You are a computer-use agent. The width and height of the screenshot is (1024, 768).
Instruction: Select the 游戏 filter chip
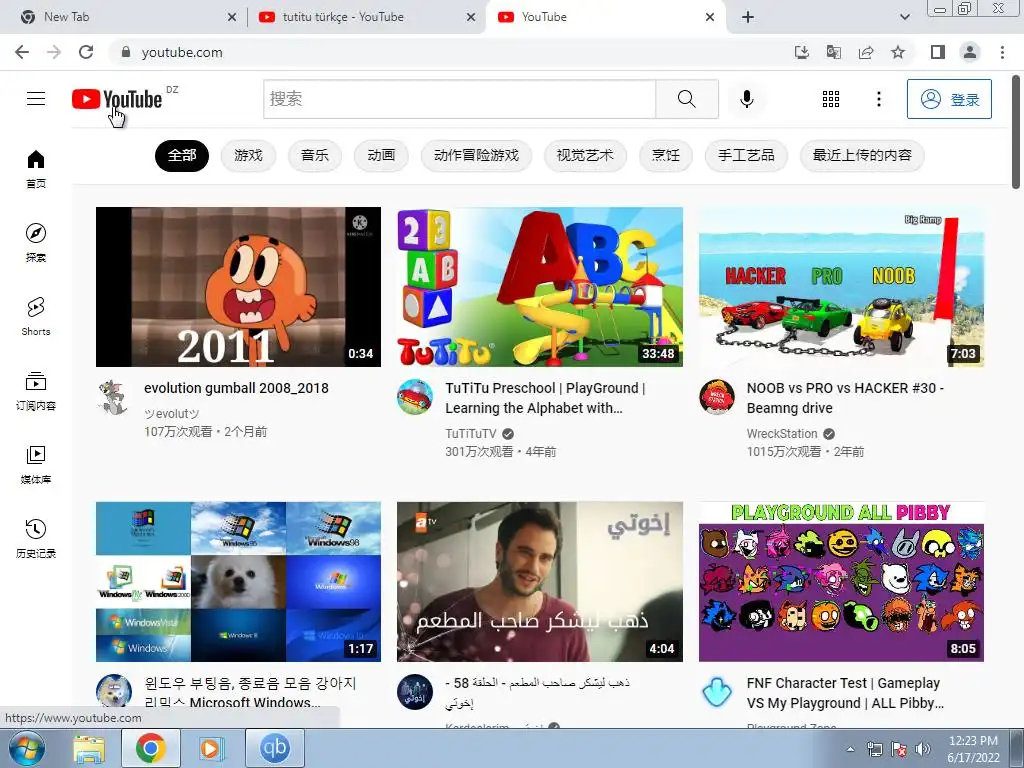pos(248,155)
